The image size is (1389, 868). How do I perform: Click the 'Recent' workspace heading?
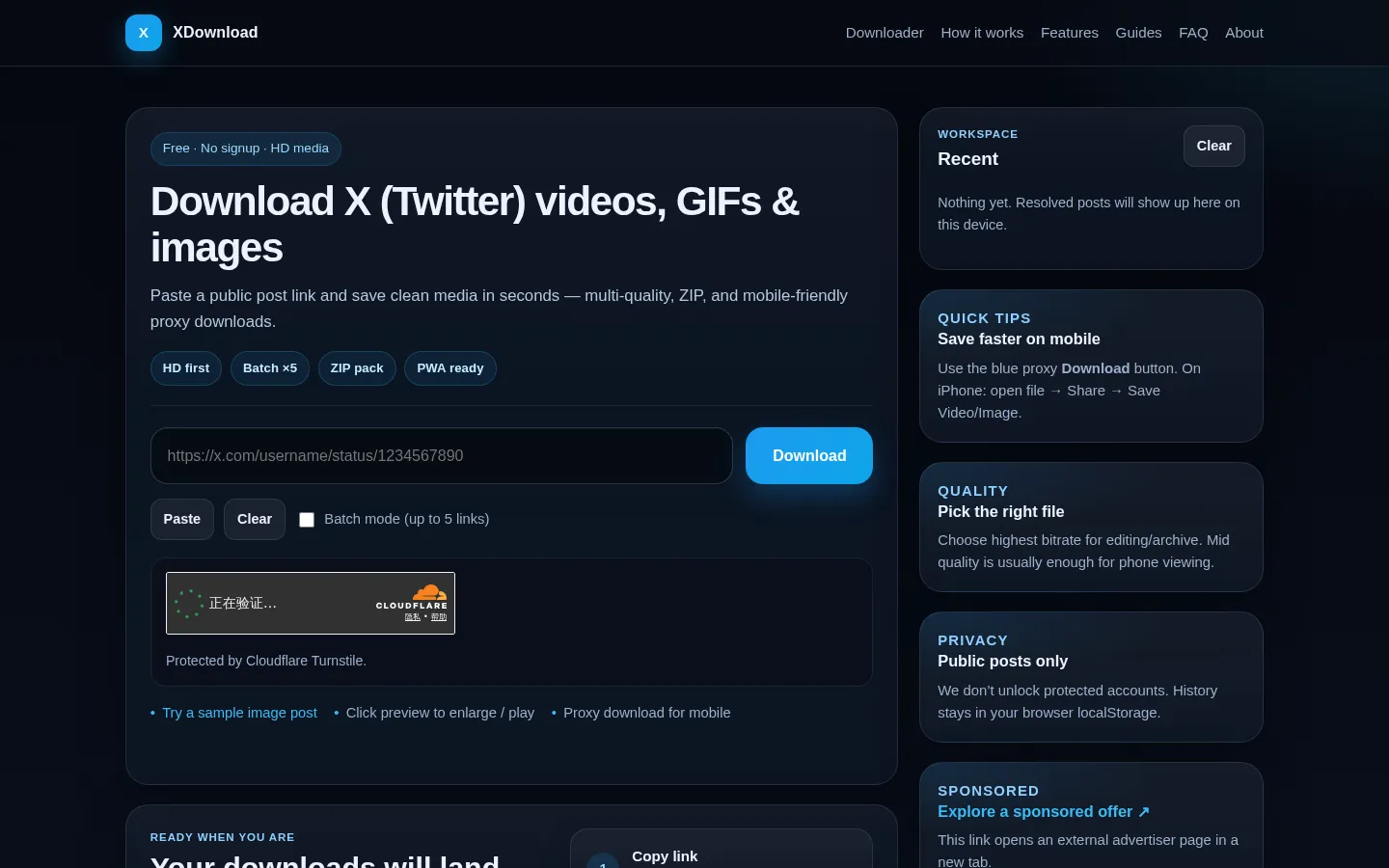click(967, 159)
